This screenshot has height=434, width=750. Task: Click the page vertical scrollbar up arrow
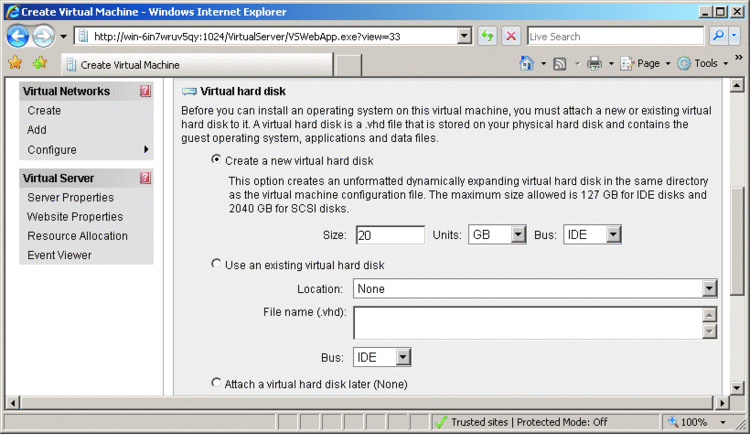[x=737, y=86]
